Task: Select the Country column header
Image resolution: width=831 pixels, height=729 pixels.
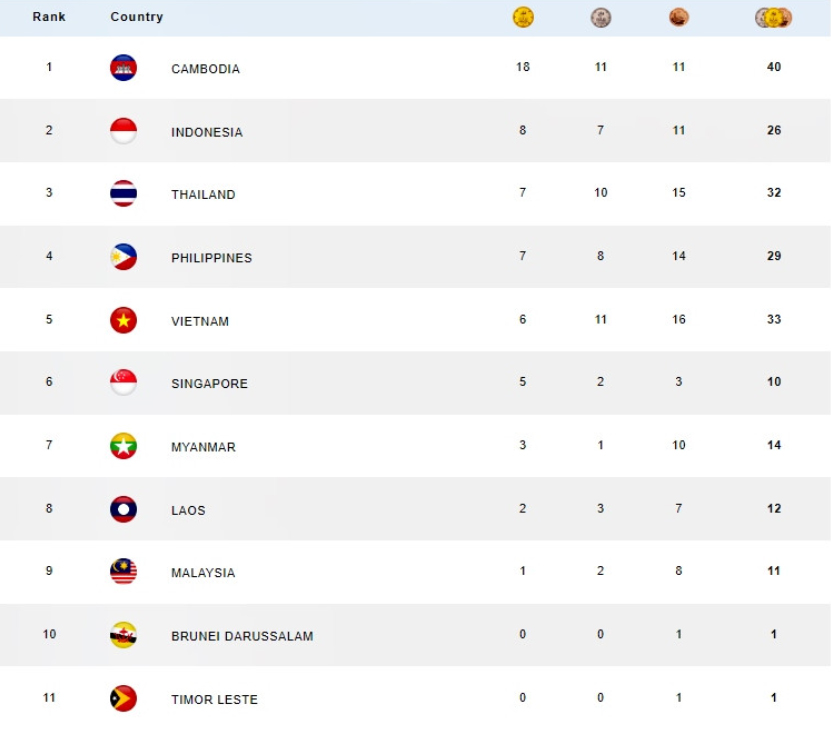Action: 137,17
